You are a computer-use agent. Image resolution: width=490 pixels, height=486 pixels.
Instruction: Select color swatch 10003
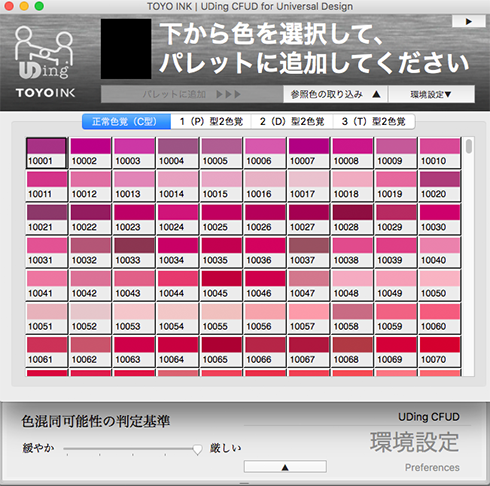pyautogui.click(x=134, y=153)
